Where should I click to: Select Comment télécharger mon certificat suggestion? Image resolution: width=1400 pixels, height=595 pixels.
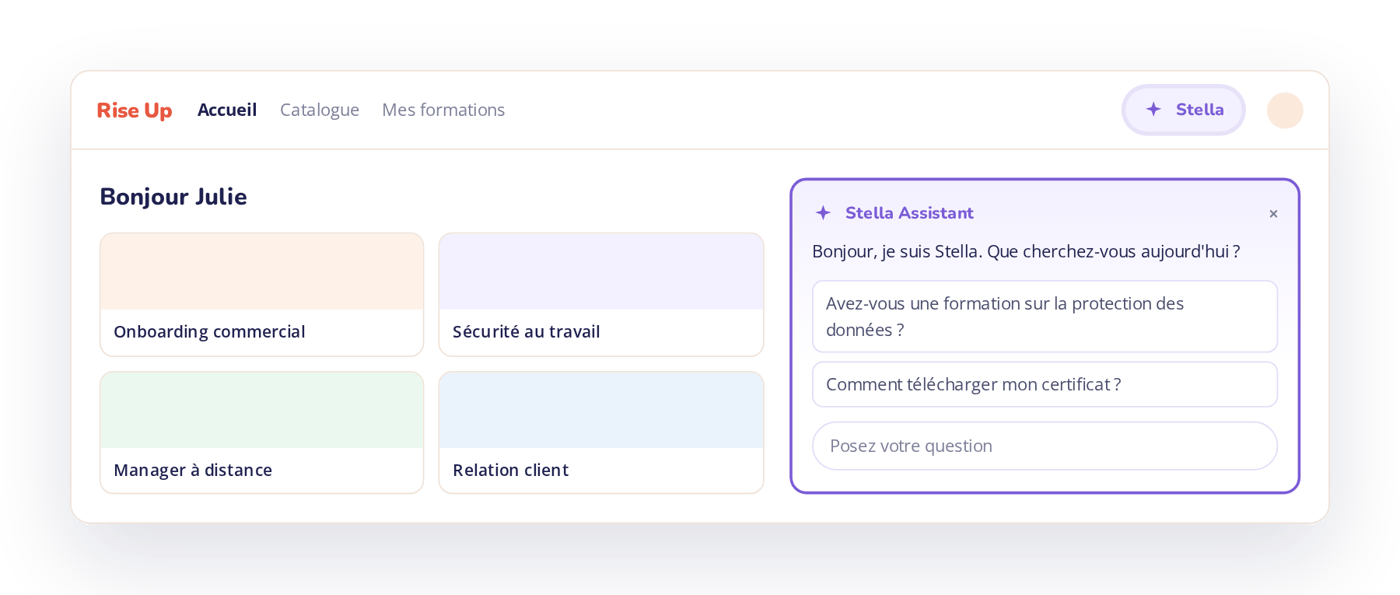coord(1045,384)
